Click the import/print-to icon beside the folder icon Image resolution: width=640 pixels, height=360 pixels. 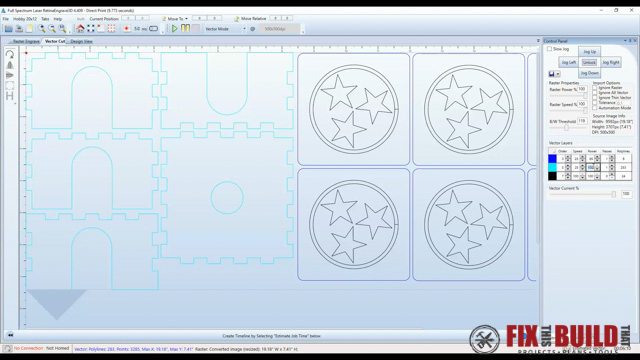click(x=19, y=29)
